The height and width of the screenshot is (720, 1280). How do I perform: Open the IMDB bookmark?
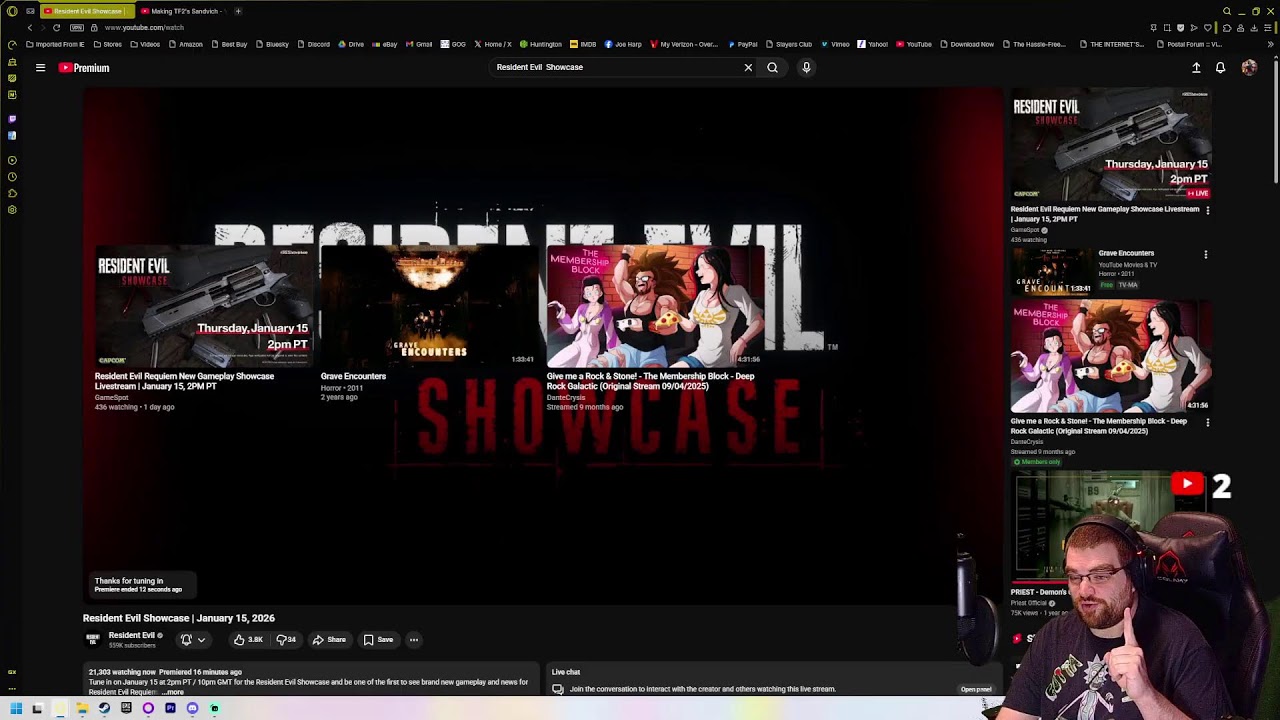[583, 44]
